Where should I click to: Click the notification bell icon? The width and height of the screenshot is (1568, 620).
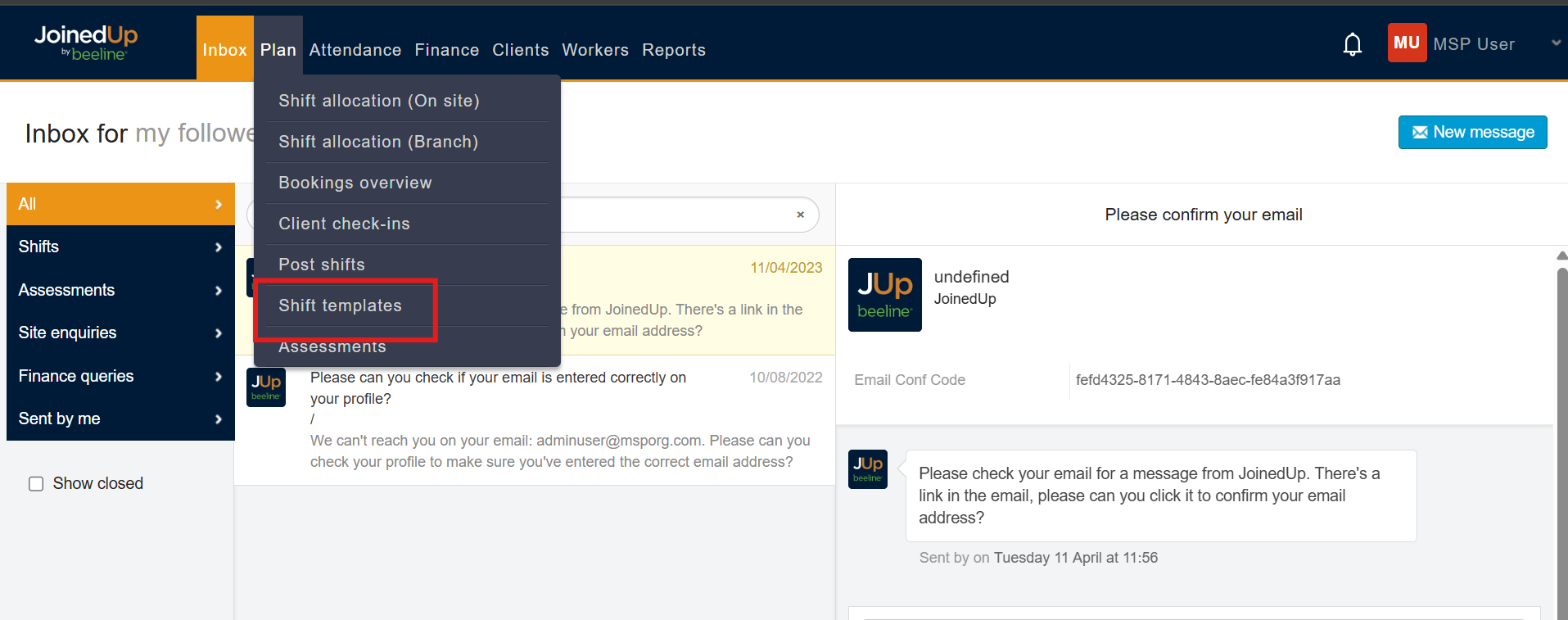point(1352,44)
